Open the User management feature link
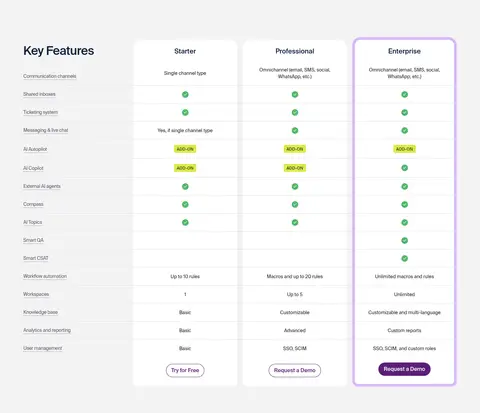The height and width of the screenshot is (413, 480). coord(43,348)
